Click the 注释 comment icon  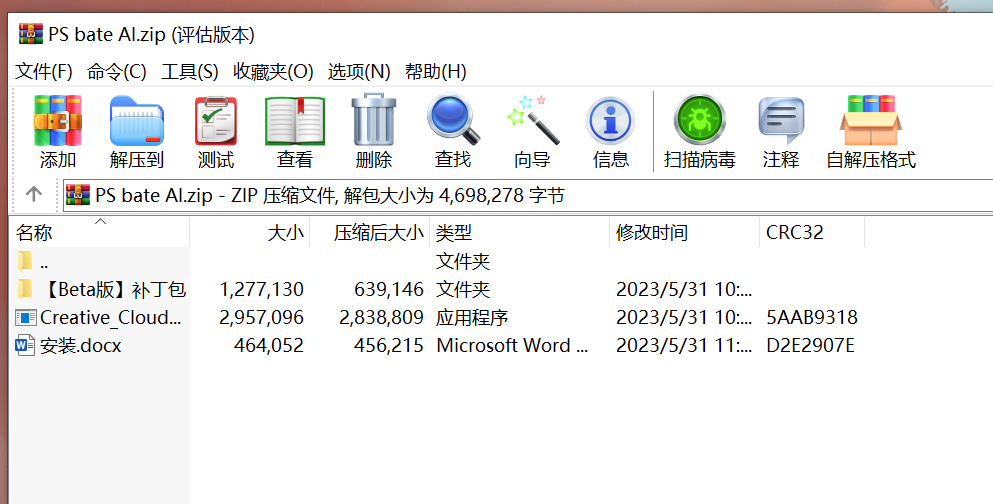click(x=781, y=121)
